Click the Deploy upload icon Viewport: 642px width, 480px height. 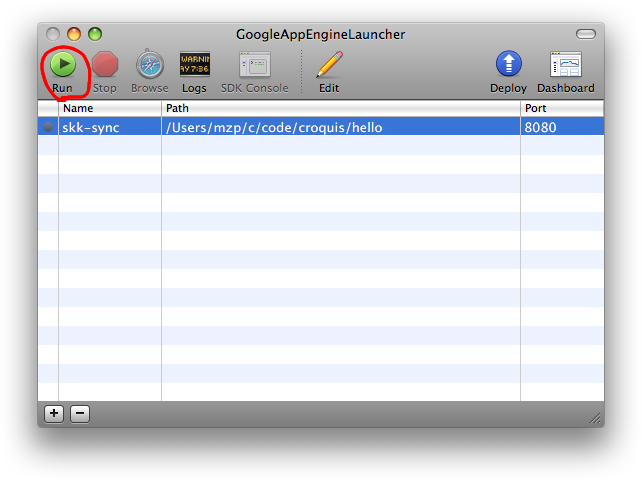[x=509, y=64]
